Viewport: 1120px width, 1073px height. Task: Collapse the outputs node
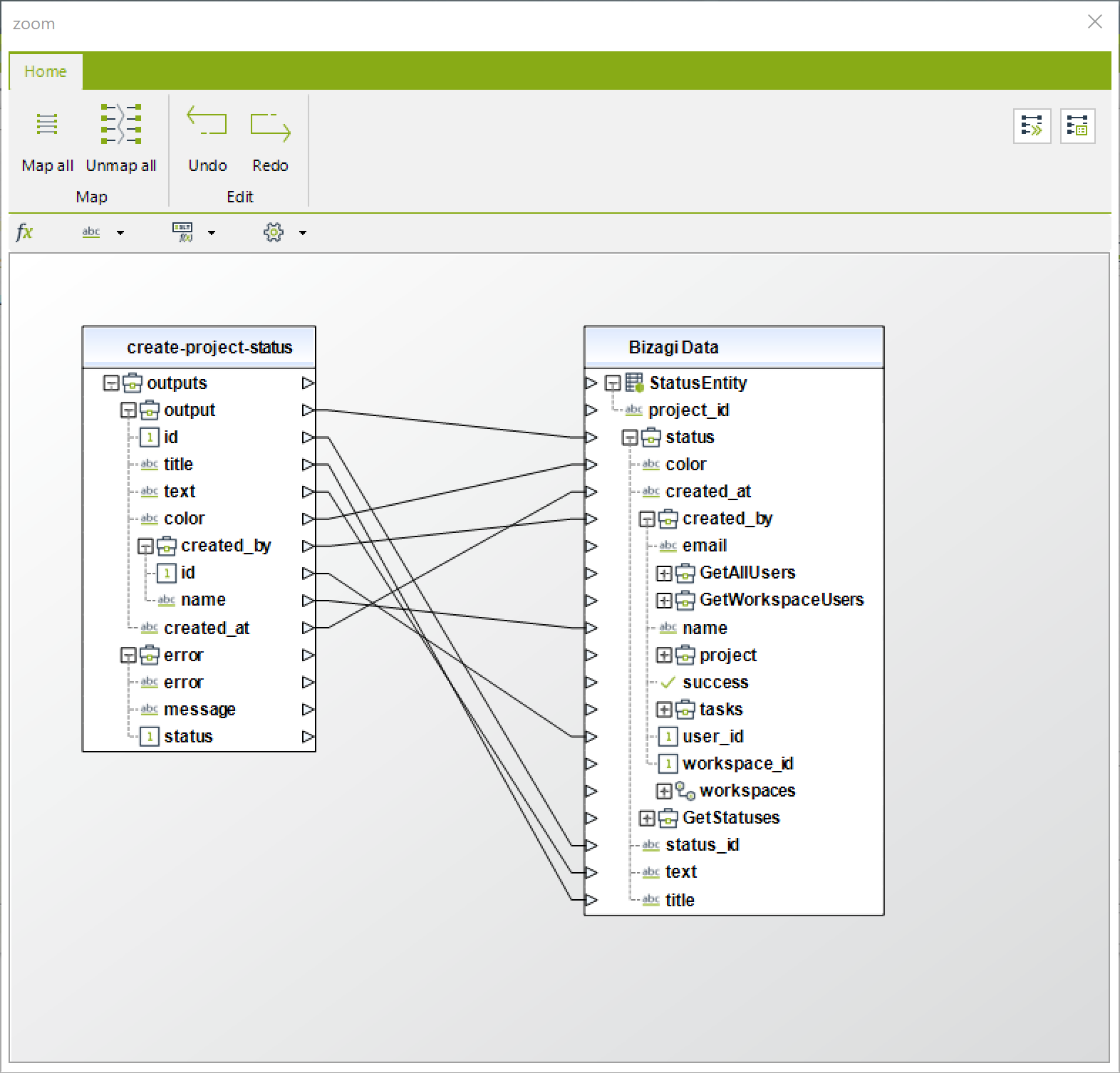(111, 383)
